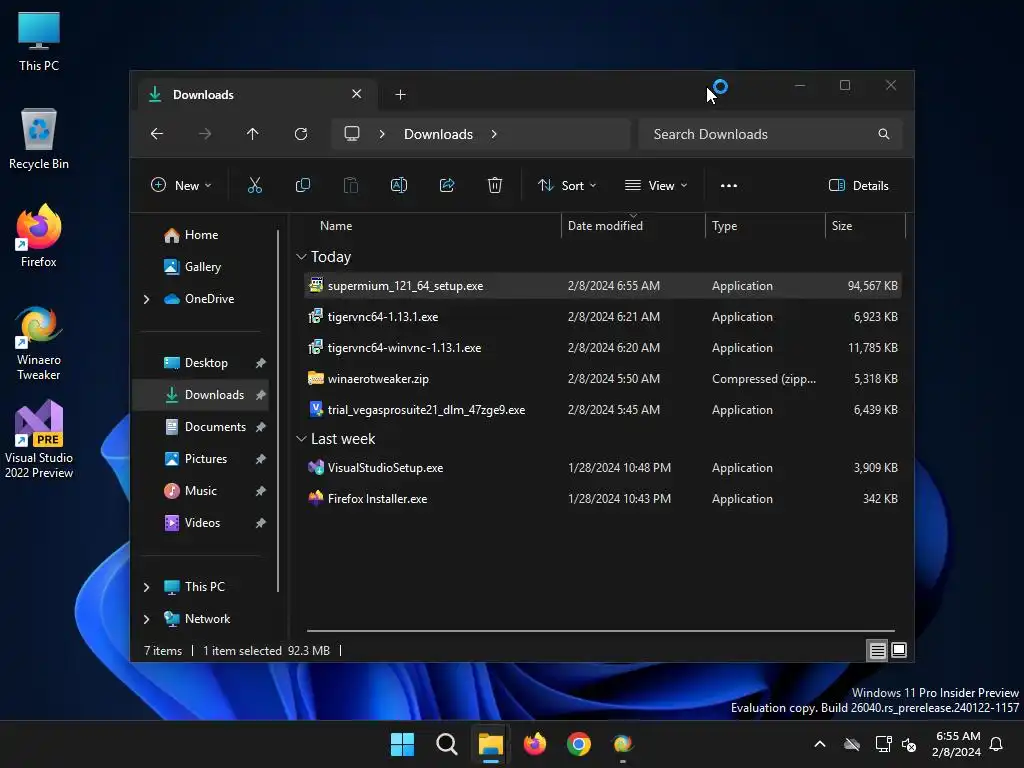Click the forward navigation arrow
1024x768 pixels.
[x=205, y=134]
